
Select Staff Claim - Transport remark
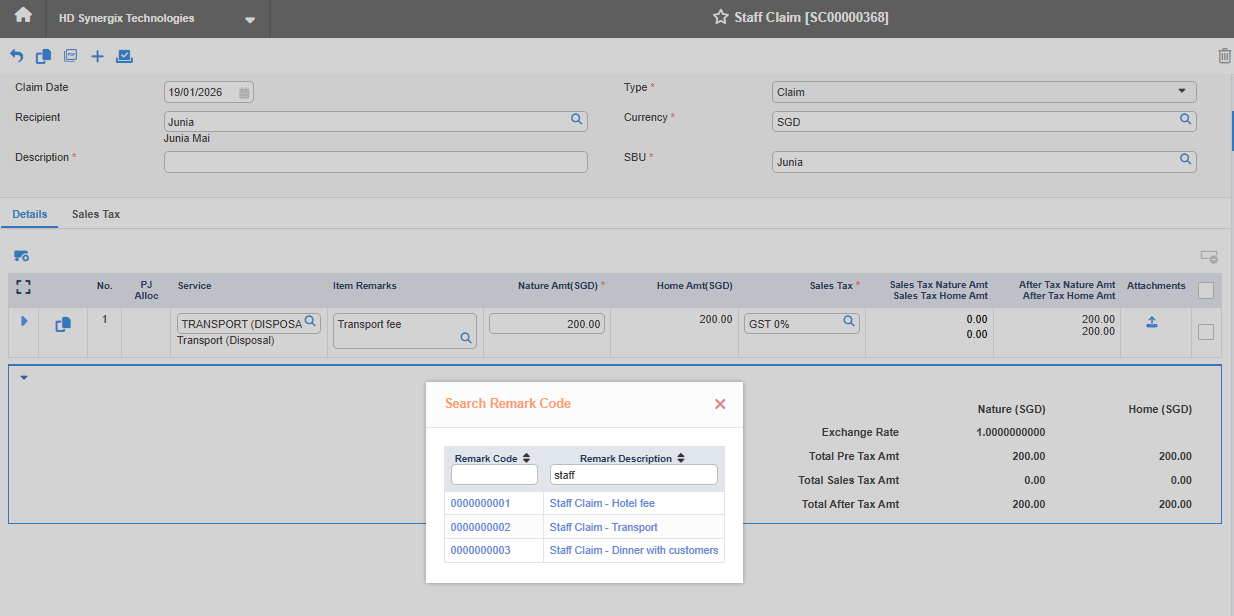click(x=603, y=527)
